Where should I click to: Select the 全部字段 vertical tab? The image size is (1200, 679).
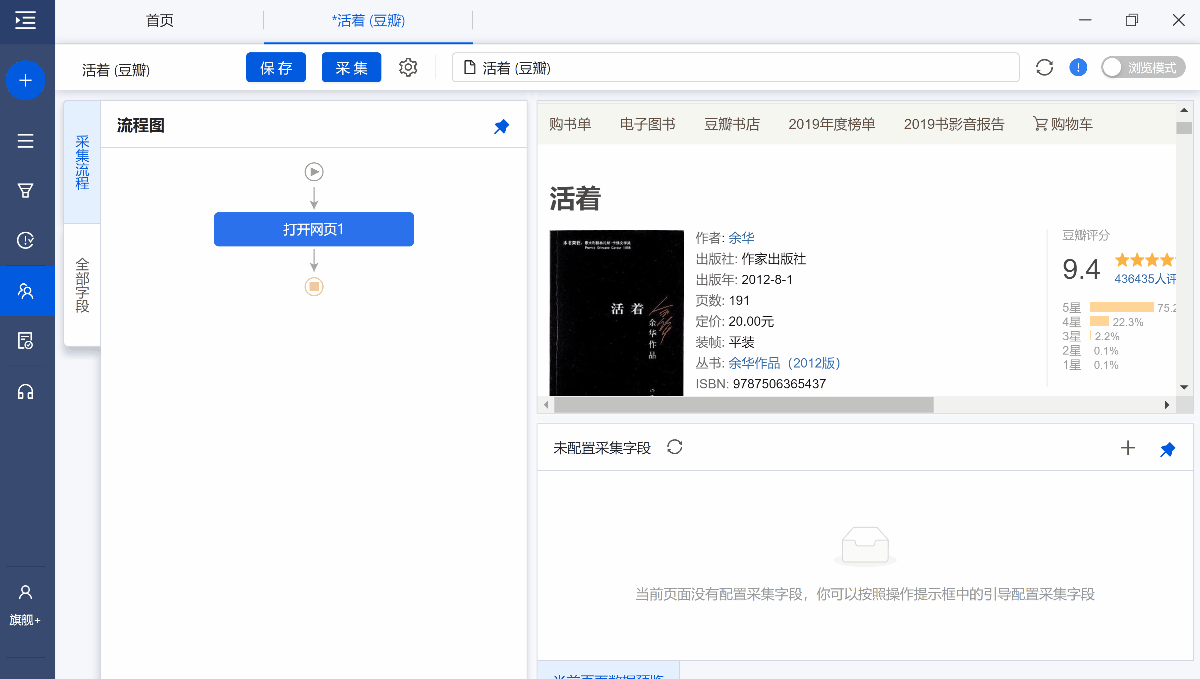click(82, 285)
